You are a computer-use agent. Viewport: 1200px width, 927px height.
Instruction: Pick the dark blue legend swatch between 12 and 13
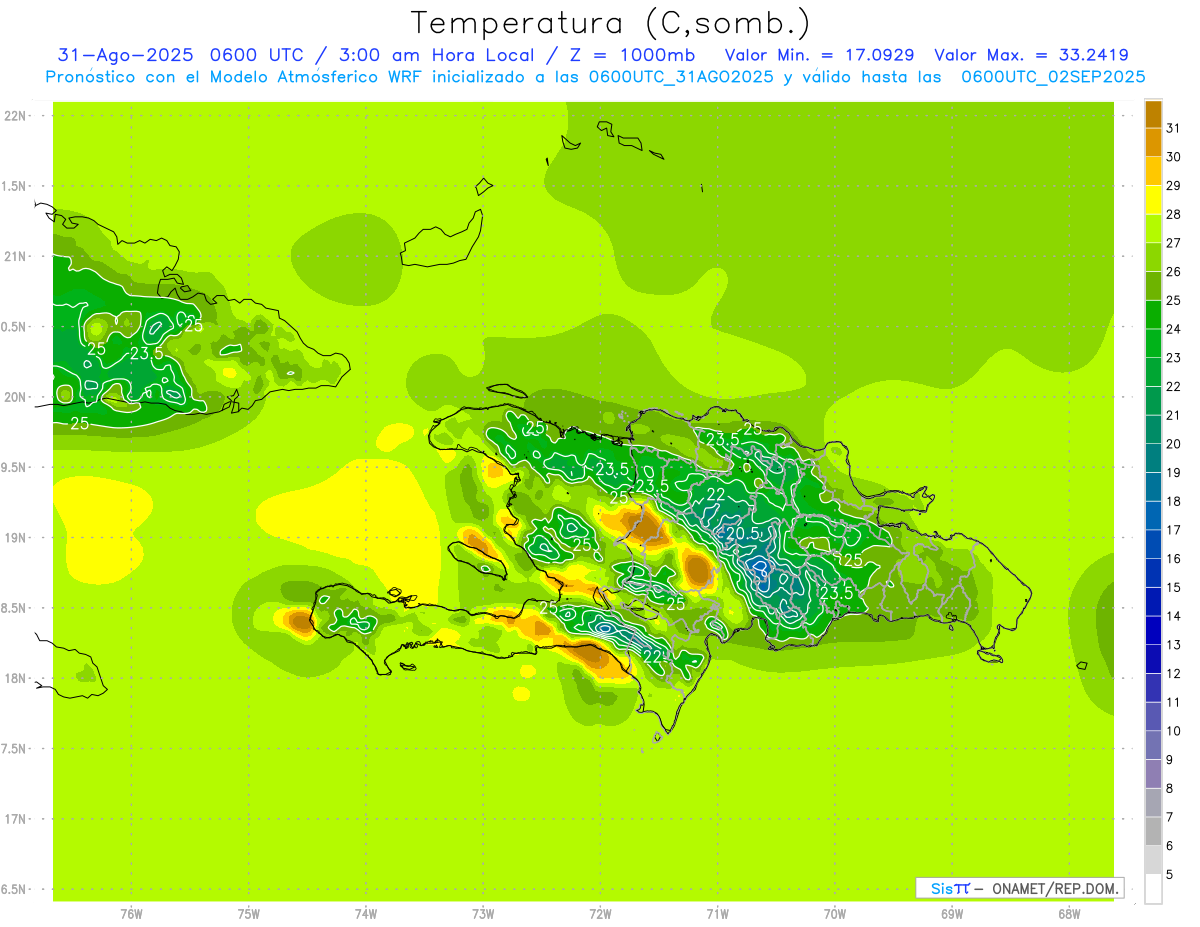1154,660
